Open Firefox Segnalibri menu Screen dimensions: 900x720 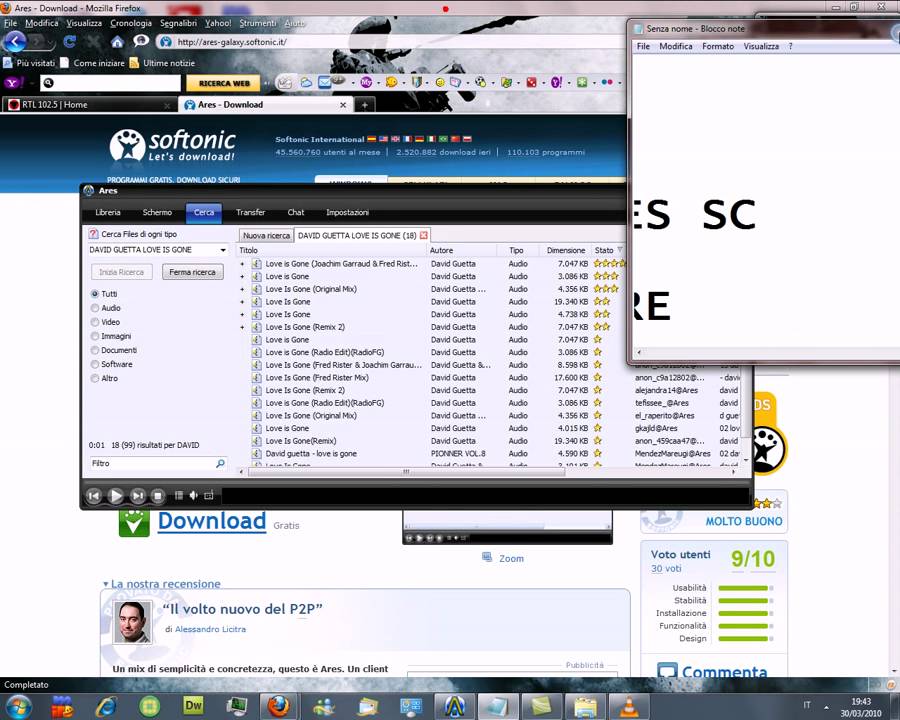click(179, 23)
